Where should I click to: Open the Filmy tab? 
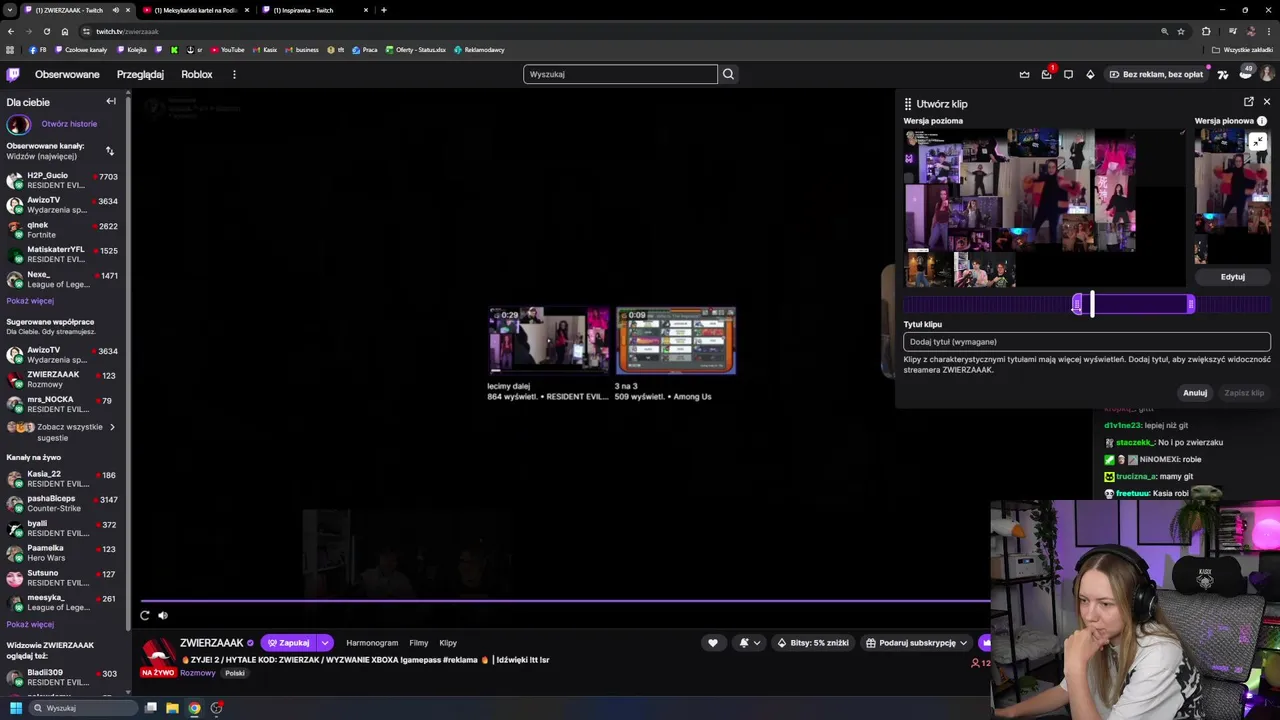click(418, 643)
